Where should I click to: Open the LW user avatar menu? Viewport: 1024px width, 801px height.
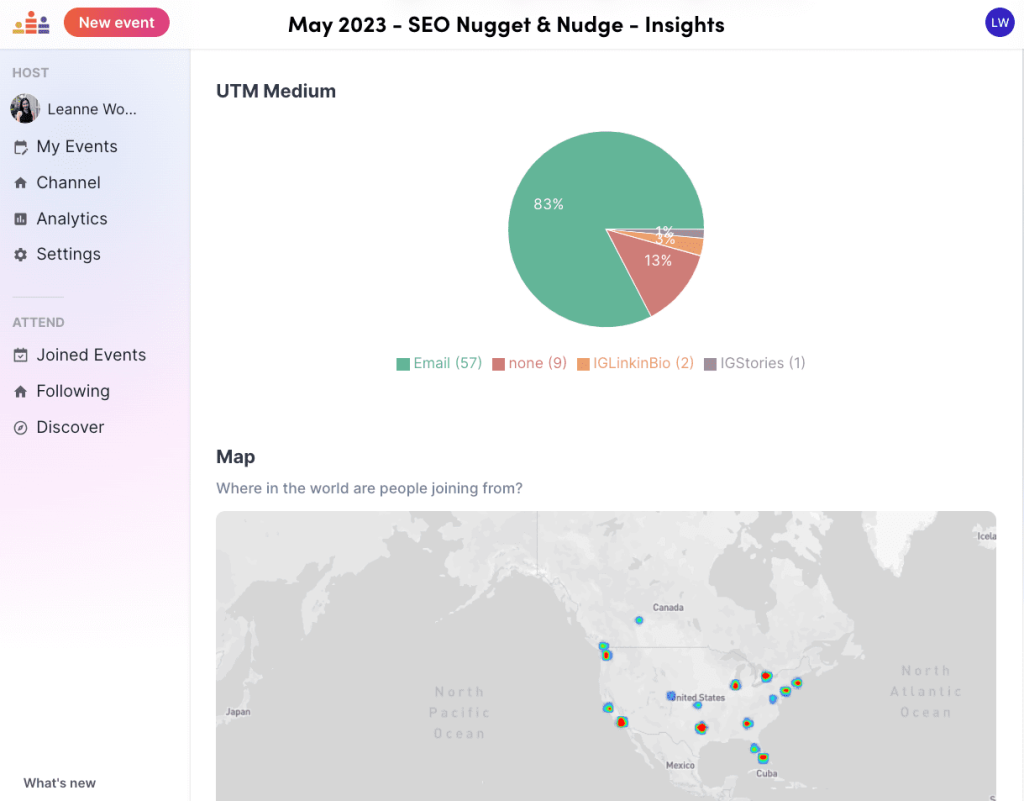click(999, 23)
